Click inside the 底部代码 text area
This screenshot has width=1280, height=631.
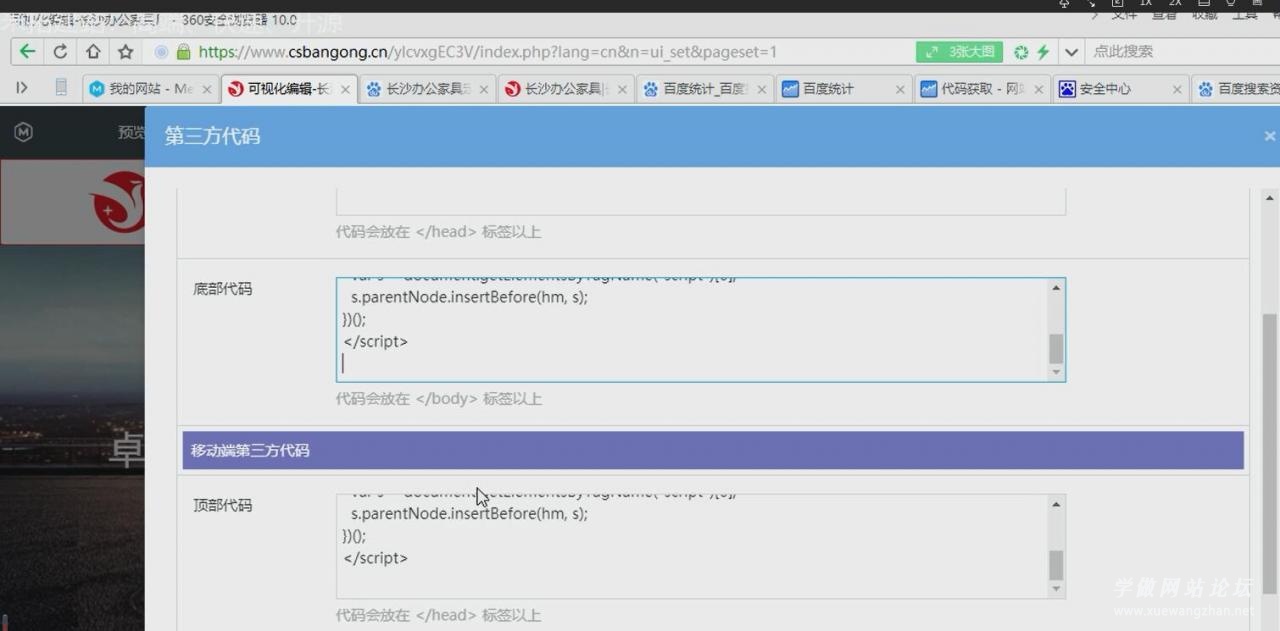(x=690, y=330)
